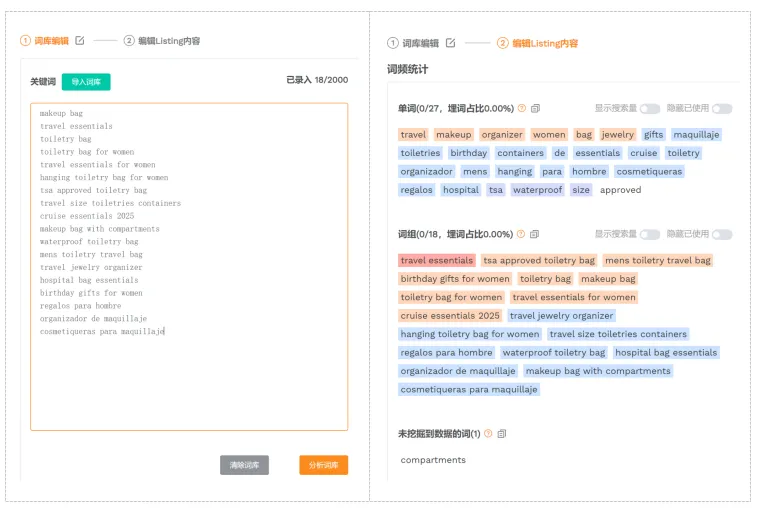Click the 'mens' single-word tag

[475, 172]
